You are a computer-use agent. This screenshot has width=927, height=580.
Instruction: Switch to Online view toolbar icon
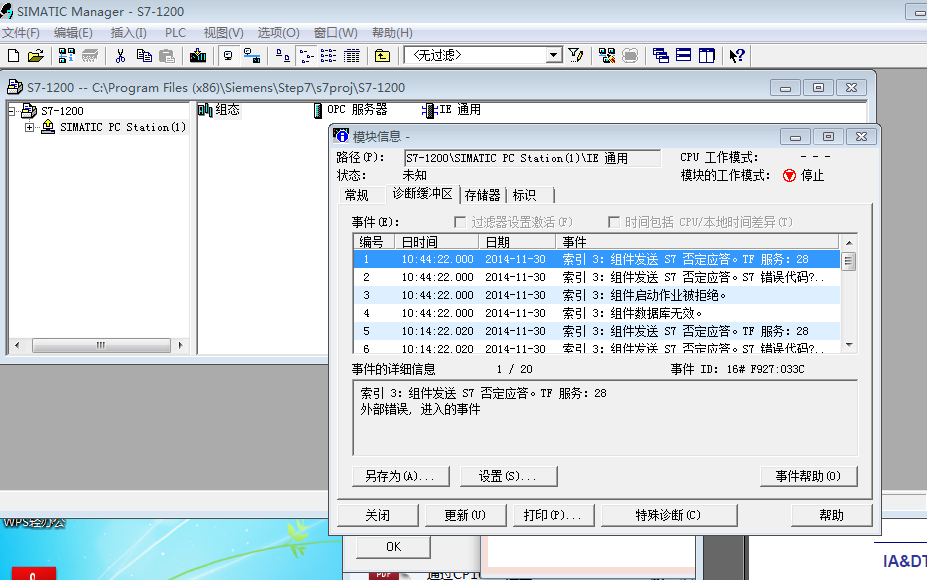pos(252,56)
